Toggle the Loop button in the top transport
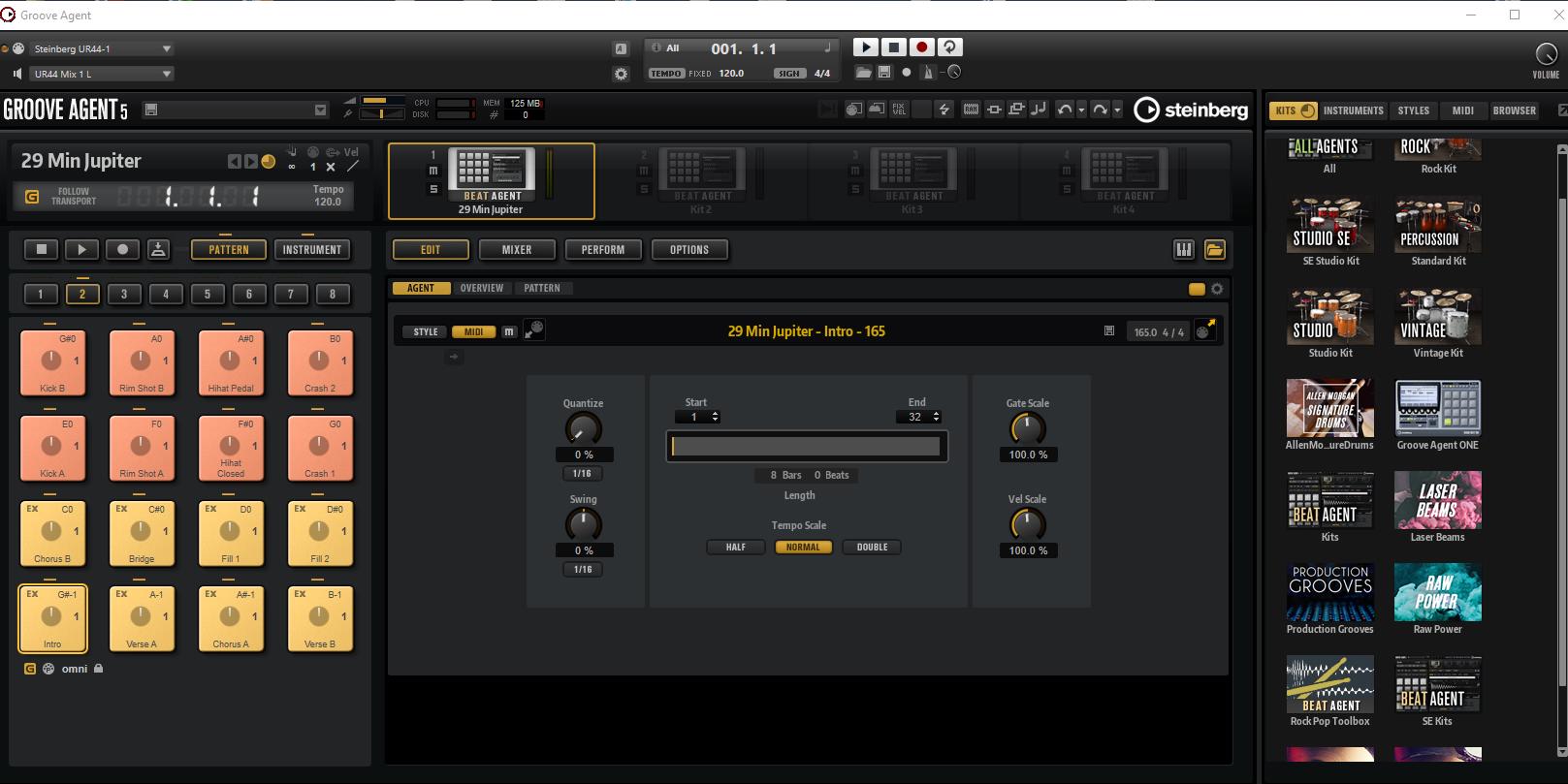Viewport: 1568px width, 784px height. click(x=949, y=47)
